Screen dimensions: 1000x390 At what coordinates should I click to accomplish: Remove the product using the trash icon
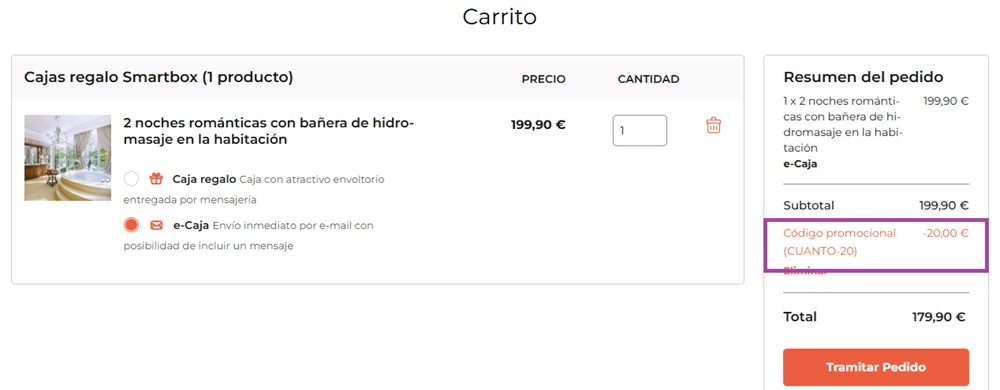point(713,125)
